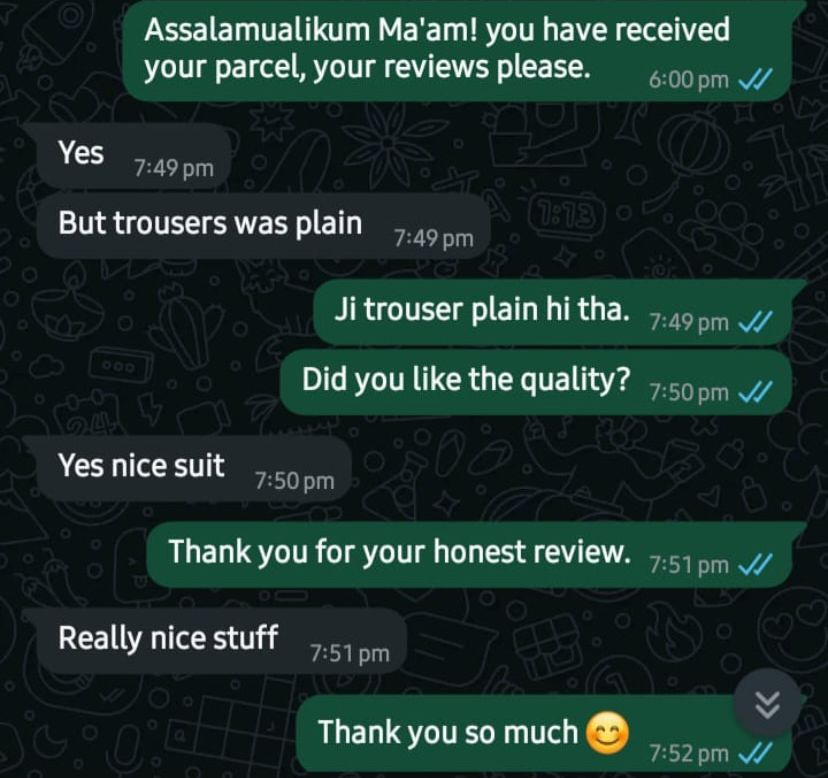Tap read receipt ticks on 6:00 pm message
Image resolution: width=828 pixels, height=778 pixels.
(x=755, y=80)
